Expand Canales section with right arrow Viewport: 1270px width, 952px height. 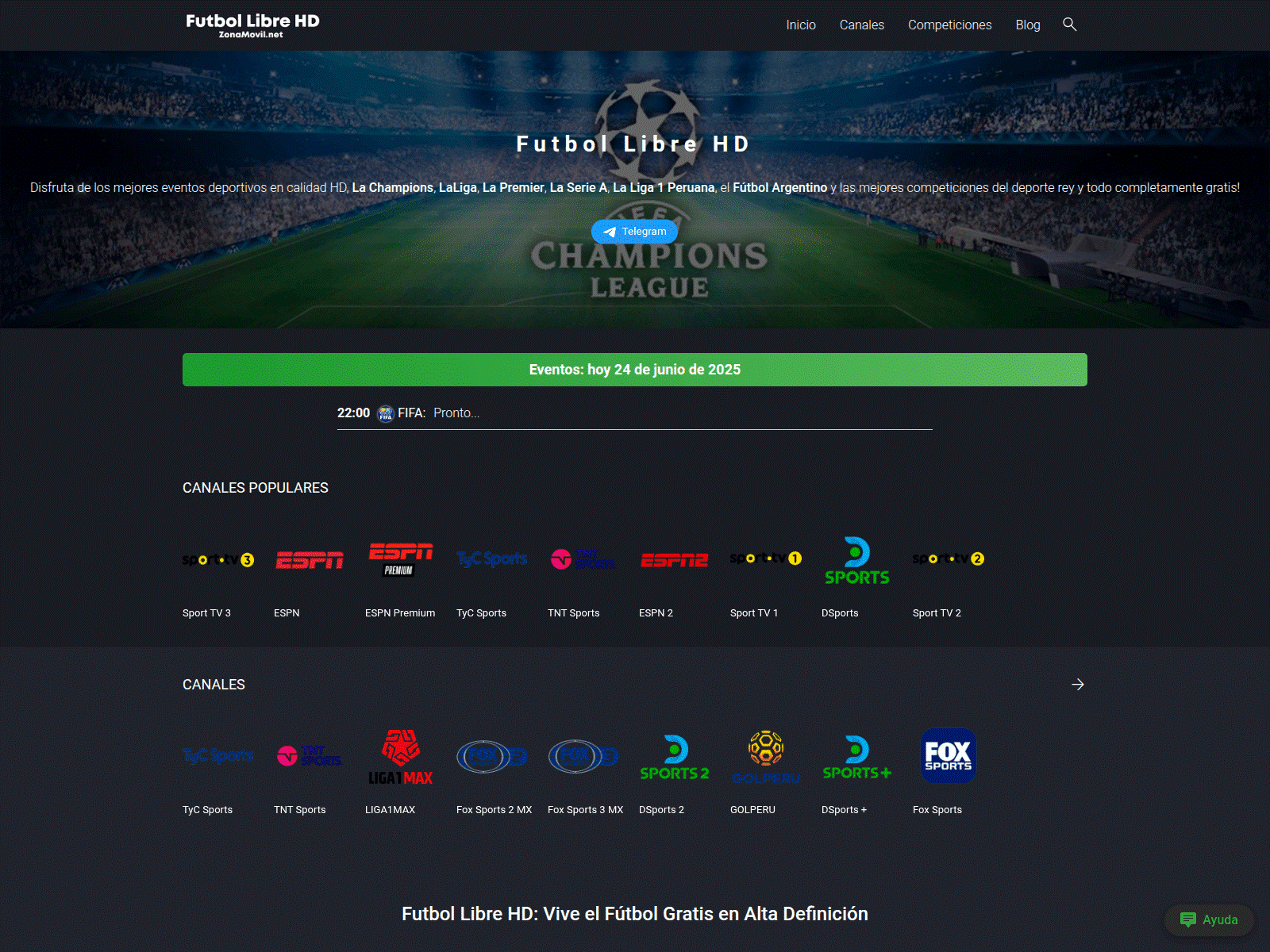[1077, 684]
